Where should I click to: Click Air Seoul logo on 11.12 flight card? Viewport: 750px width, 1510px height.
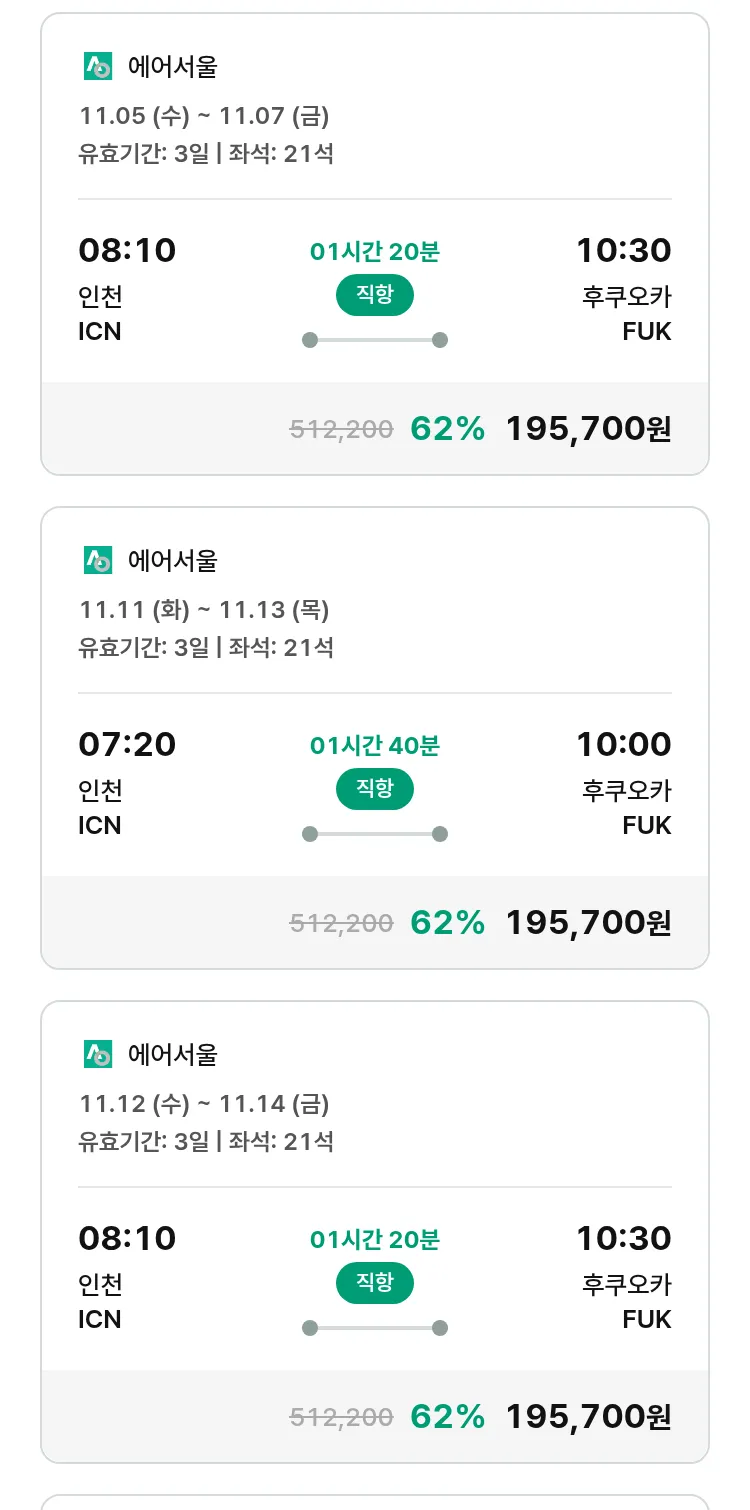98,1055
